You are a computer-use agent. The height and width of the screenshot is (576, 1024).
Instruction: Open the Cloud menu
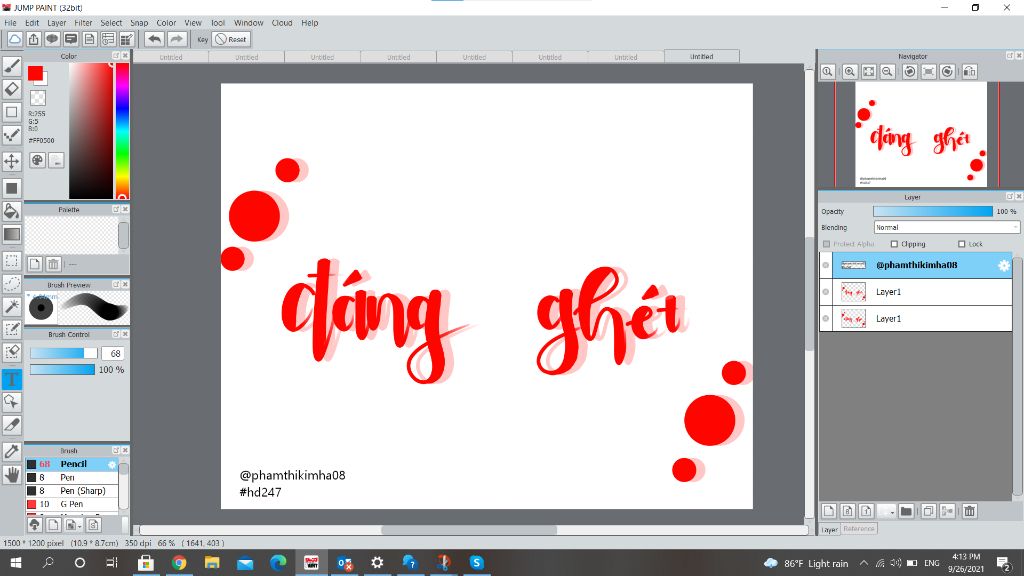point(282,23)
